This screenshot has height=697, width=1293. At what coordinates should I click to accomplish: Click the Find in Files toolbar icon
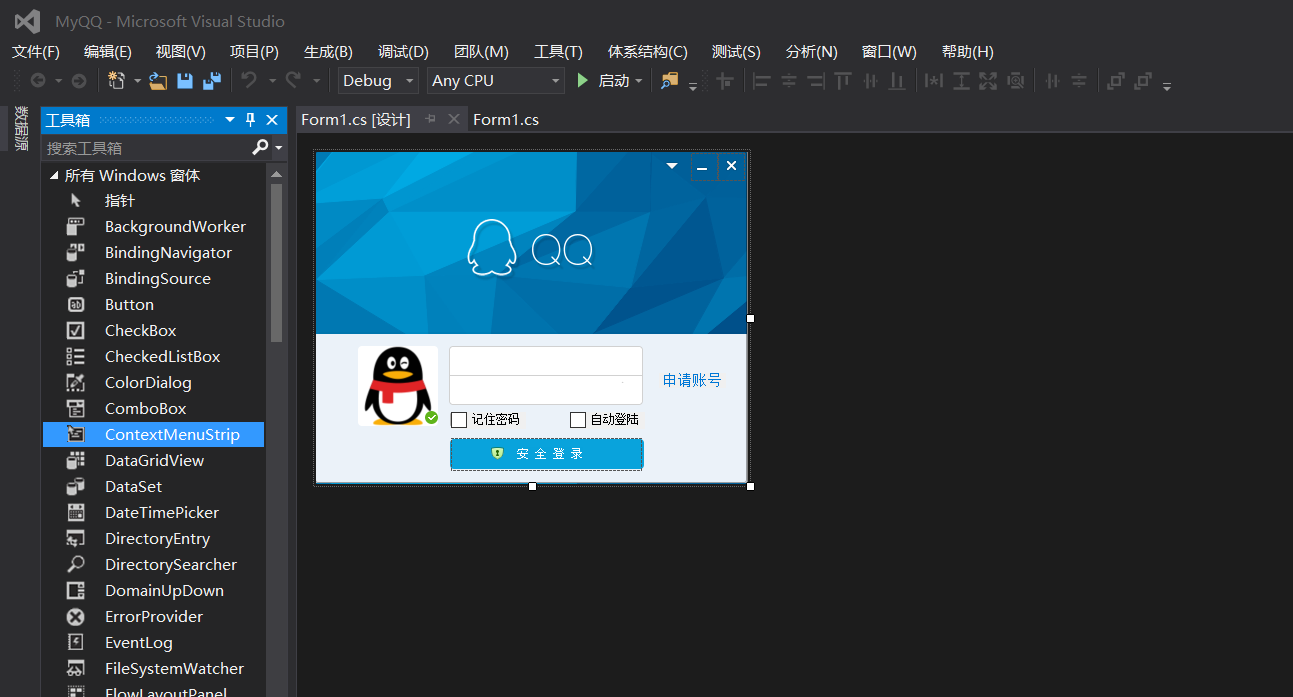click(x=669, y=81)
